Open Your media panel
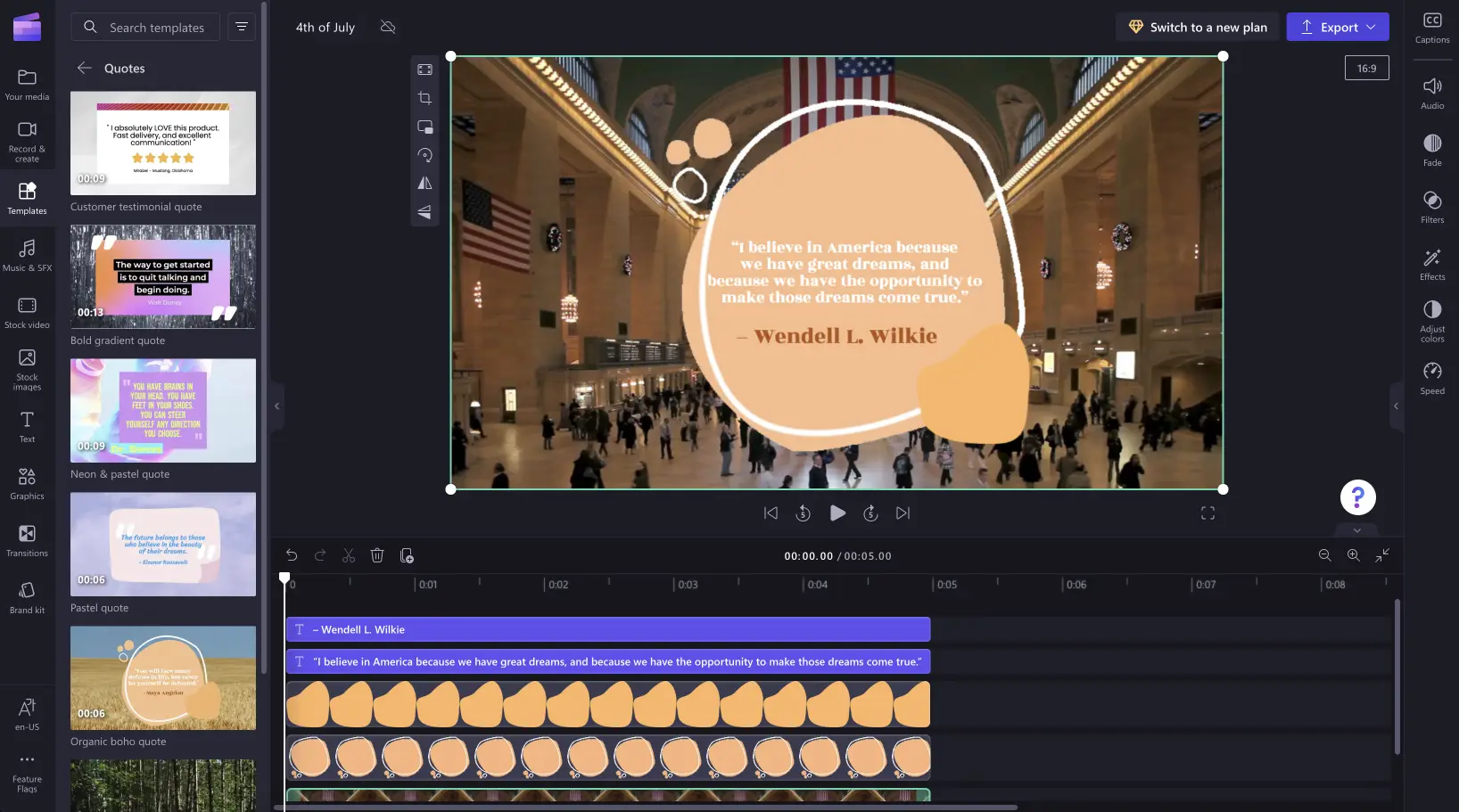1459x812 pixels. (x=27, y=85)
